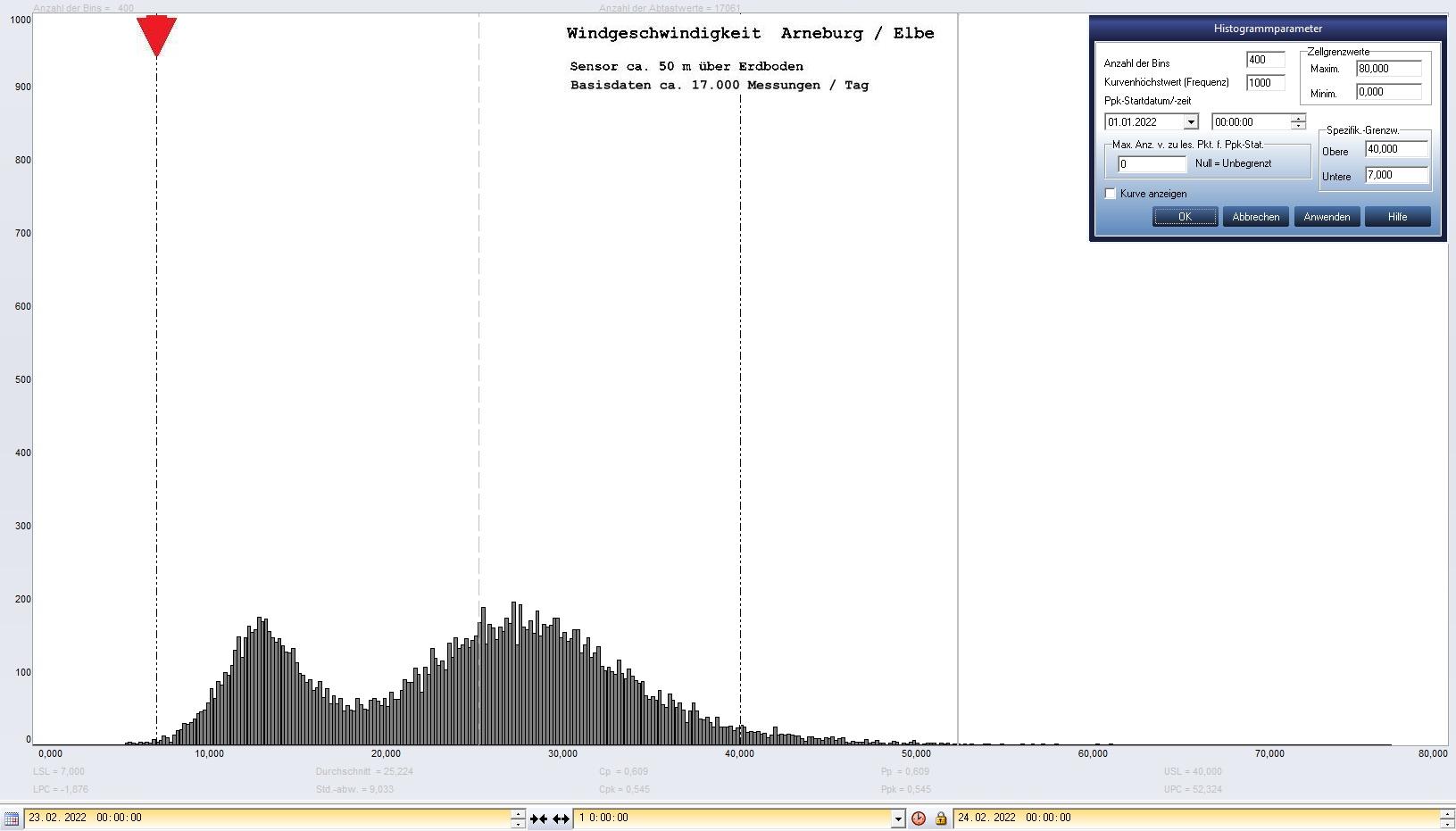The width and height of the screenshot is (1456, 831).
Task: Click the red clock icon
Action: point(919,819)
